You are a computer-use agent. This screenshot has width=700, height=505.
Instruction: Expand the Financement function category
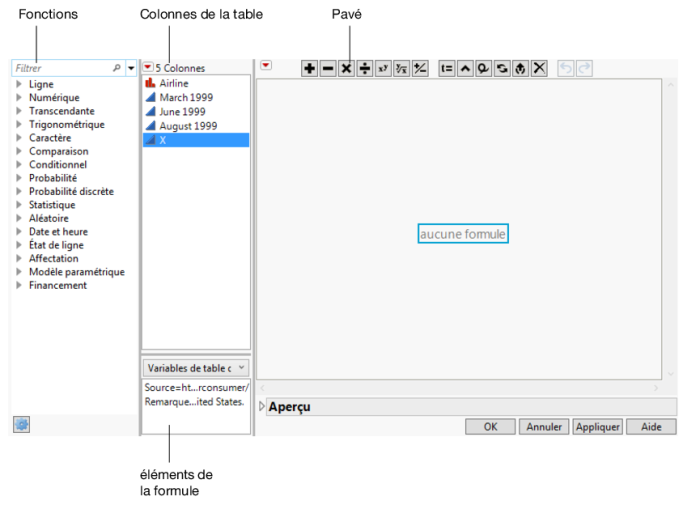[x=19, y=285]
